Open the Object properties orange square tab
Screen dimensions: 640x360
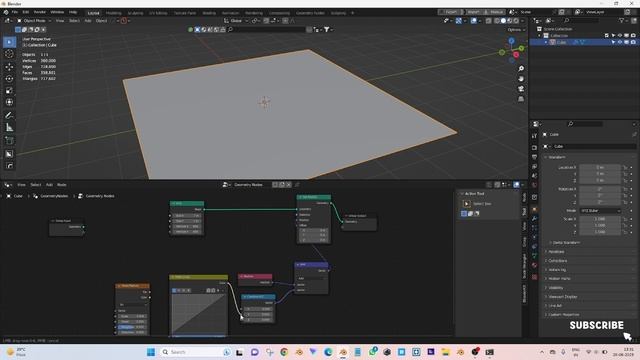[534, 209]
